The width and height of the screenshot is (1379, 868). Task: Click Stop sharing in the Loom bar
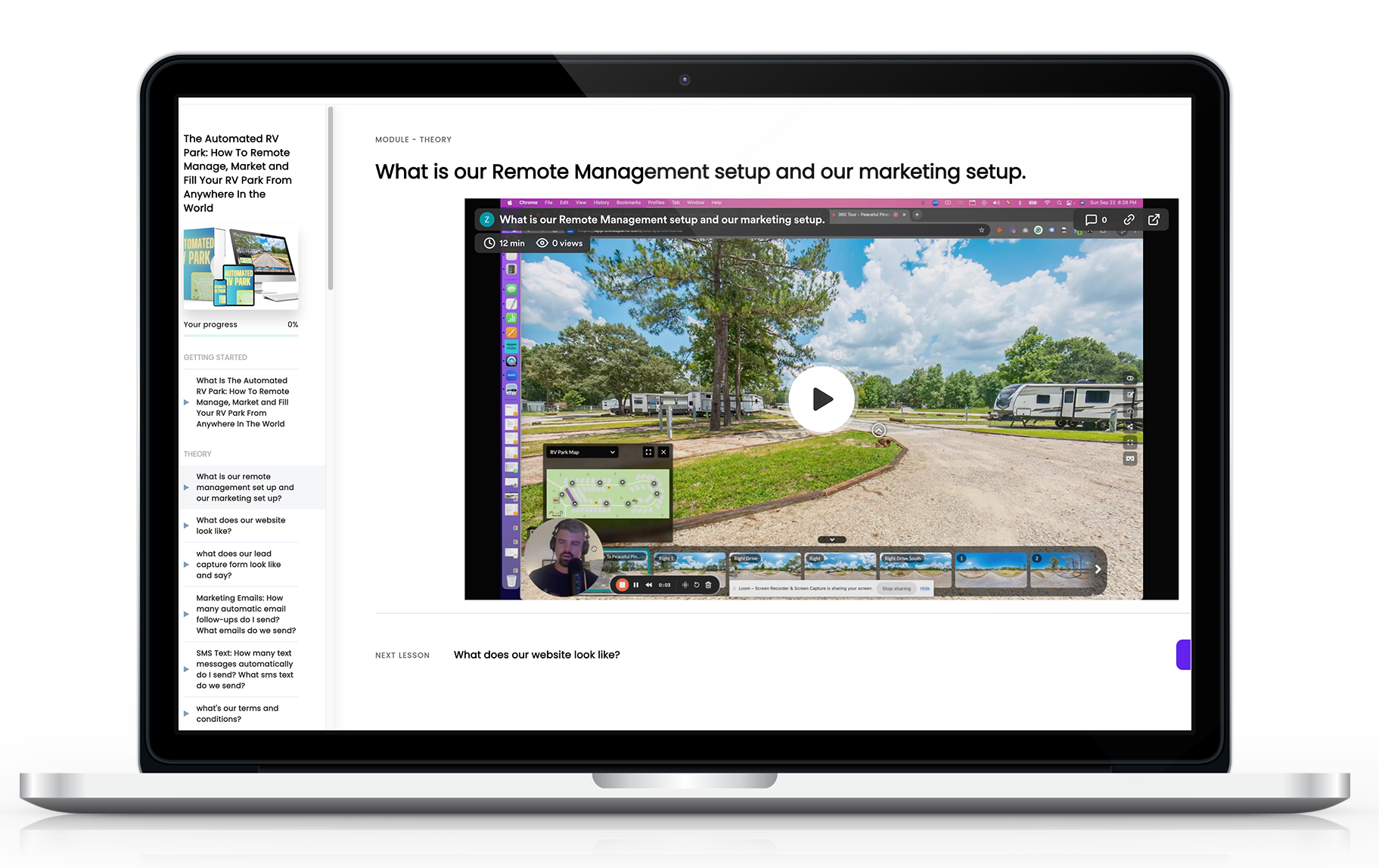click(896, 588)
